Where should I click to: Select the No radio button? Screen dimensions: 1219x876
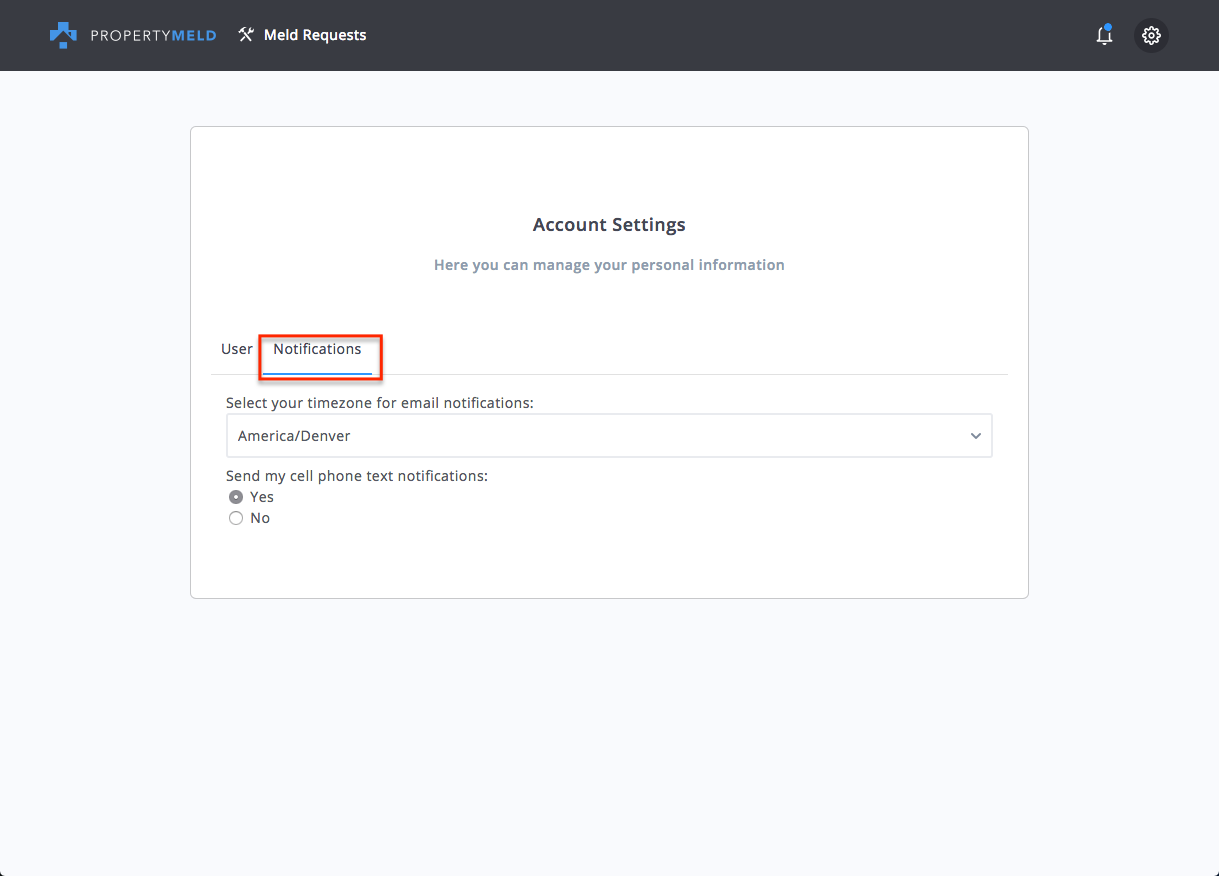236,518
